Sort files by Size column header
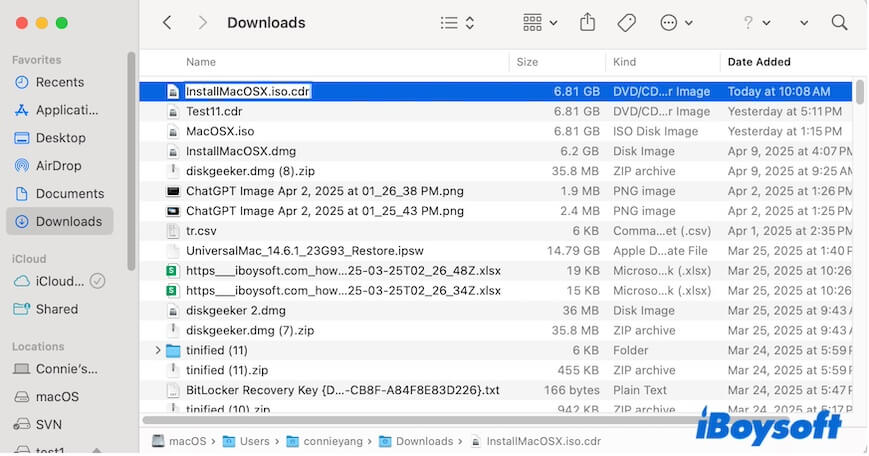The height and width of the screenshot is (456, 869). point(527,62)
